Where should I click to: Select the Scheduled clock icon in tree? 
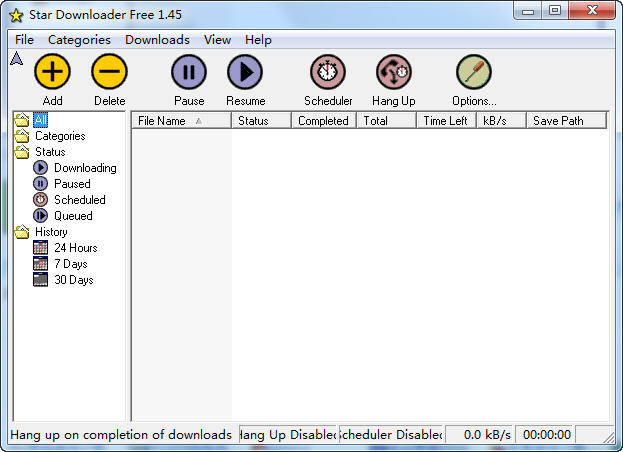tap(40, 200)
